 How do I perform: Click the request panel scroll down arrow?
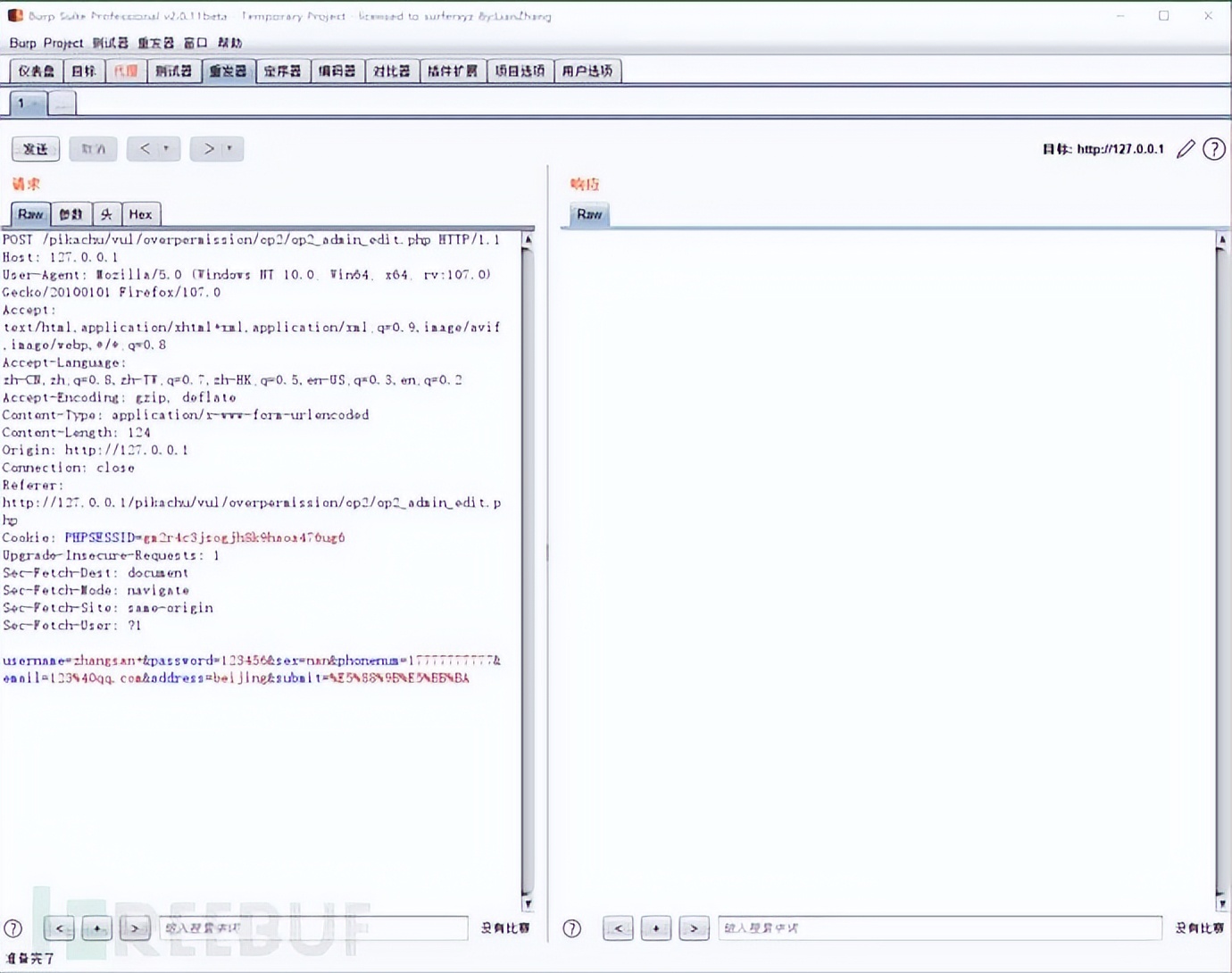528,903
